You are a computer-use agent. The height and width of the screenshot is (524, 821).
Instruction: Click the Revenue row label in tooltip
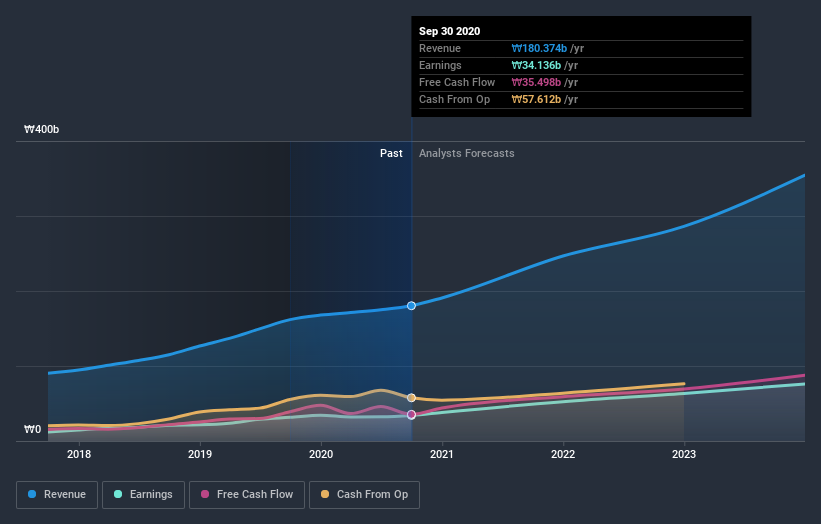pyautogui.click(x=440, y=48)
